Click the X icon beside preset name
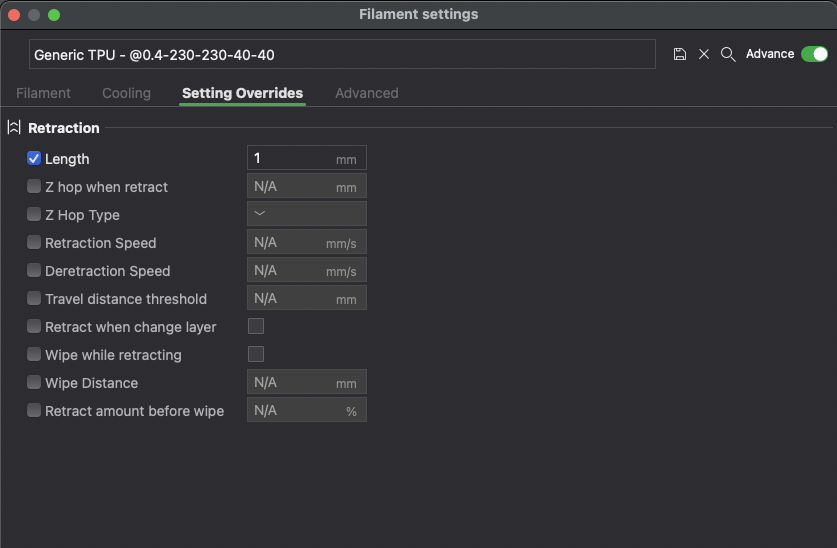This screenshot has height=548, width=837. tap(704, 54)
